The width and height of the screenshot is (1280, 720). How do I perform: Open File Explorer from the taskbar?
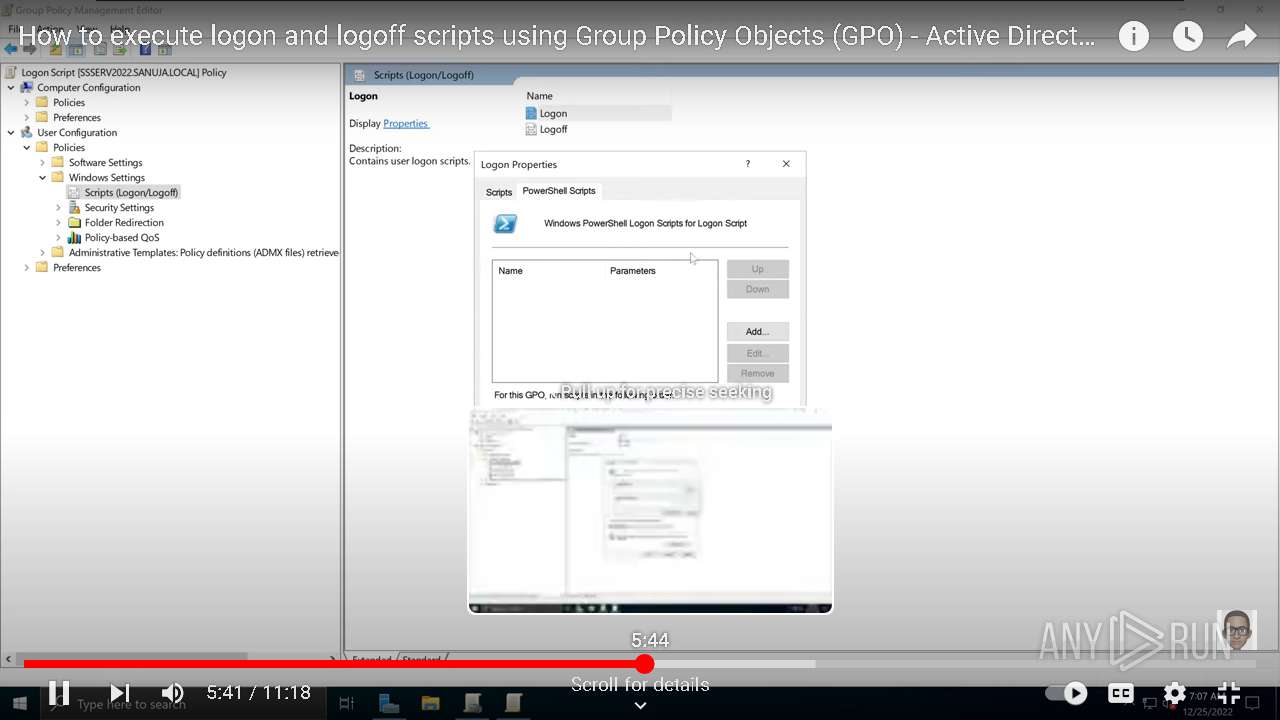click(430, 704)
